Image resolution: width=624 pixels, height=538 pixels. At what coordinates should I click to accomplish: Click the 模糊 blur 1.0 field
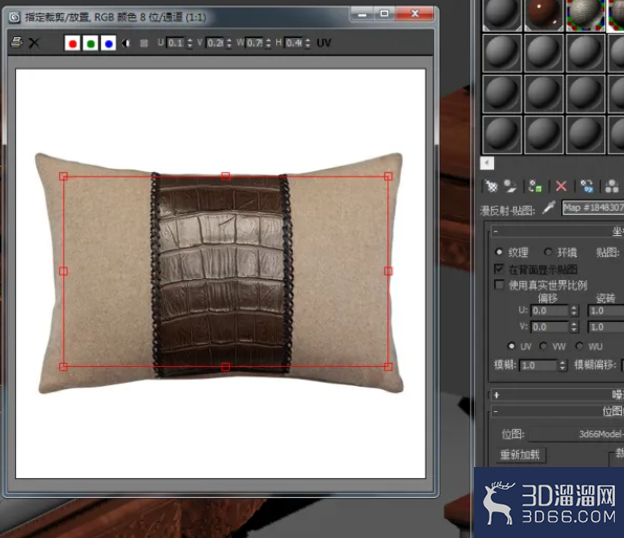pyautogui.click(x=538, y=365)
